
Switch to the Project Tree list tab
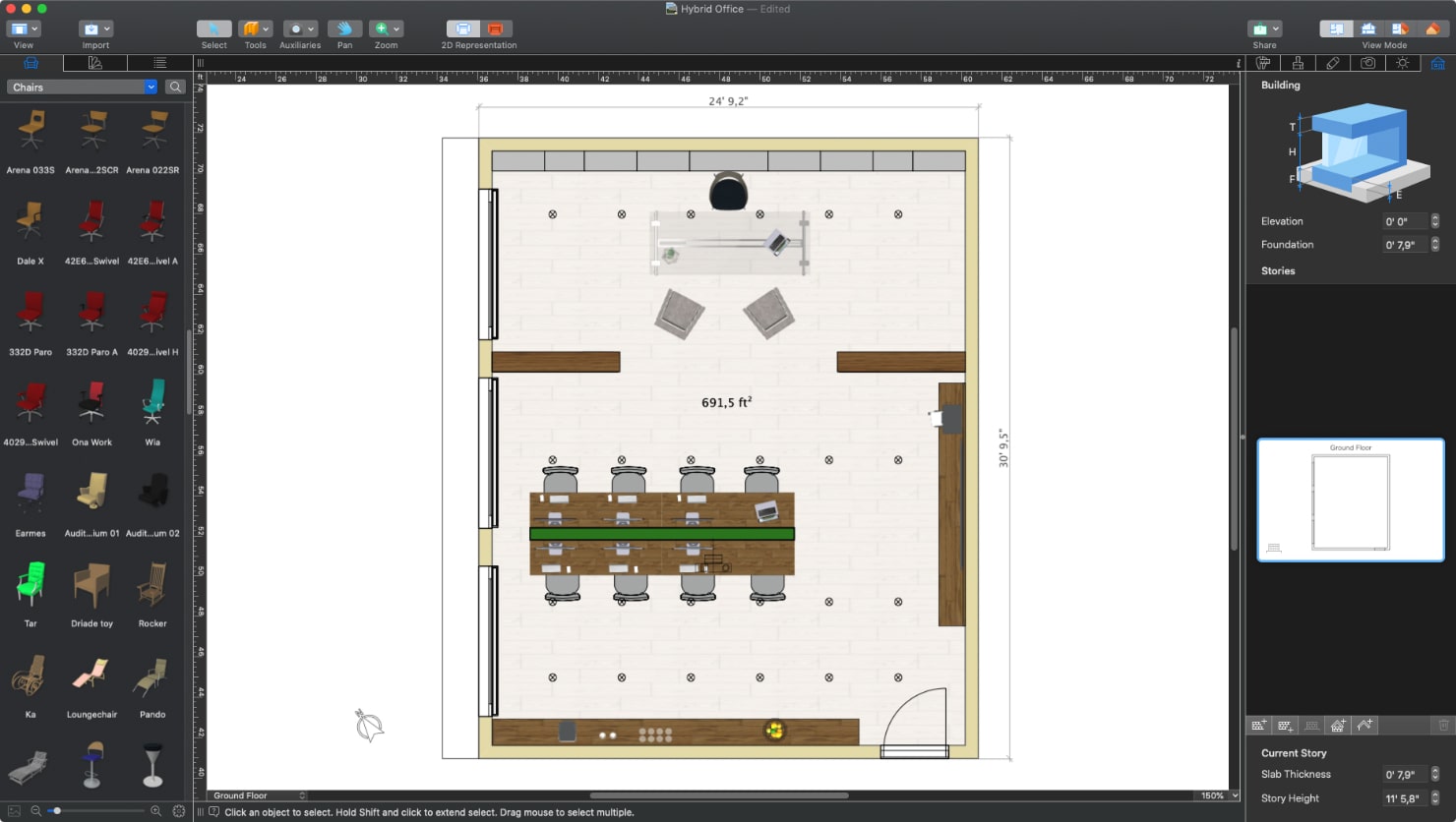(x=161, y=62)
